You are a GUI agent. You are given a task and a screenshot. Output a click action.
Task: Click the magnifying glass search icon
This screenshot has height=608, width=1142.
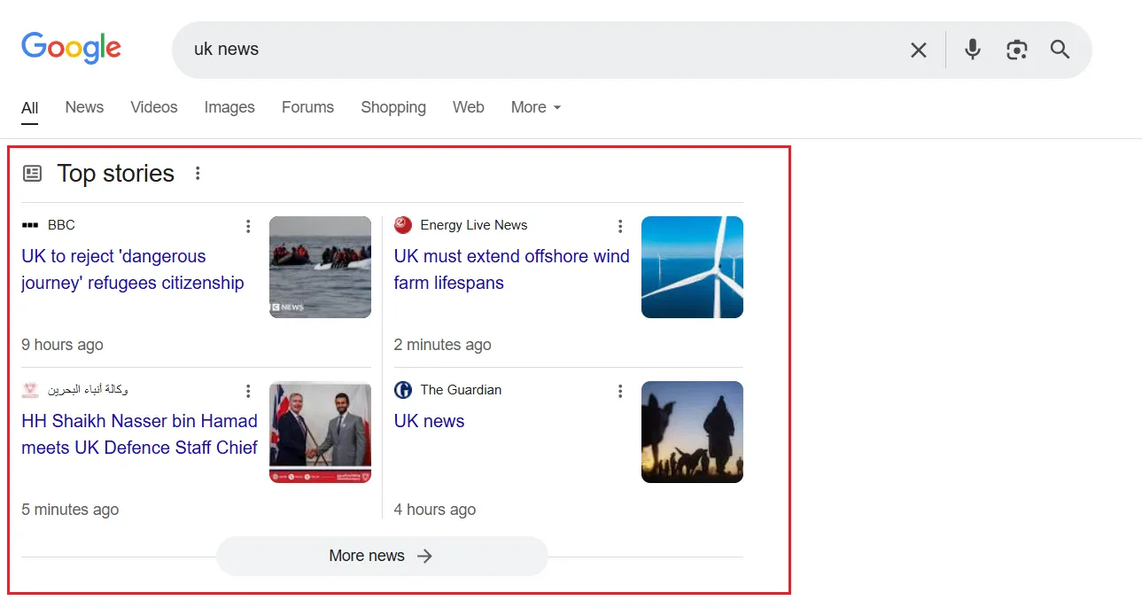click(x=1060, y=50)
